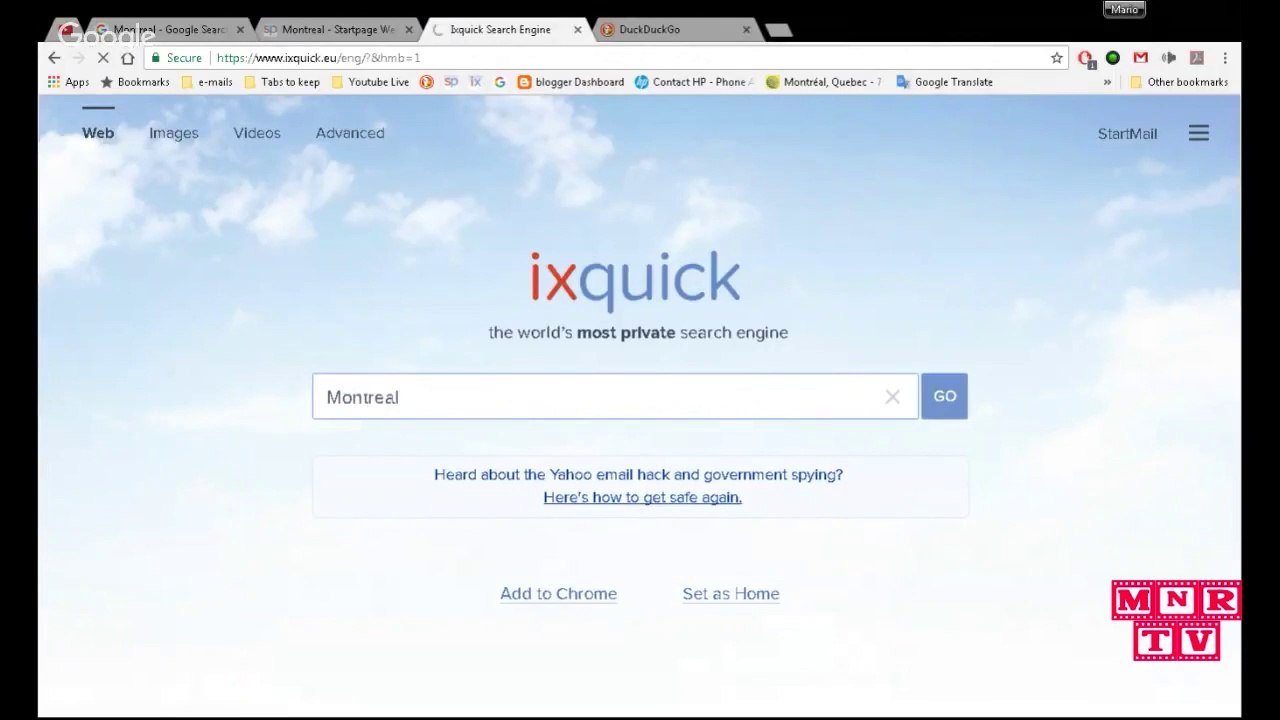This screenshot has height=720, width=1280.
Task: Open the blogger Dashboard bookmark
Action: 570,82
